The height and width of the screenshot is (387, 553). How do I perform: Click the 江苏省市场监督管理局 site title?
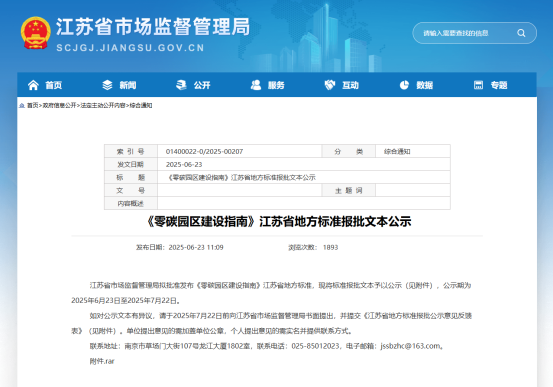click(153, 27)
